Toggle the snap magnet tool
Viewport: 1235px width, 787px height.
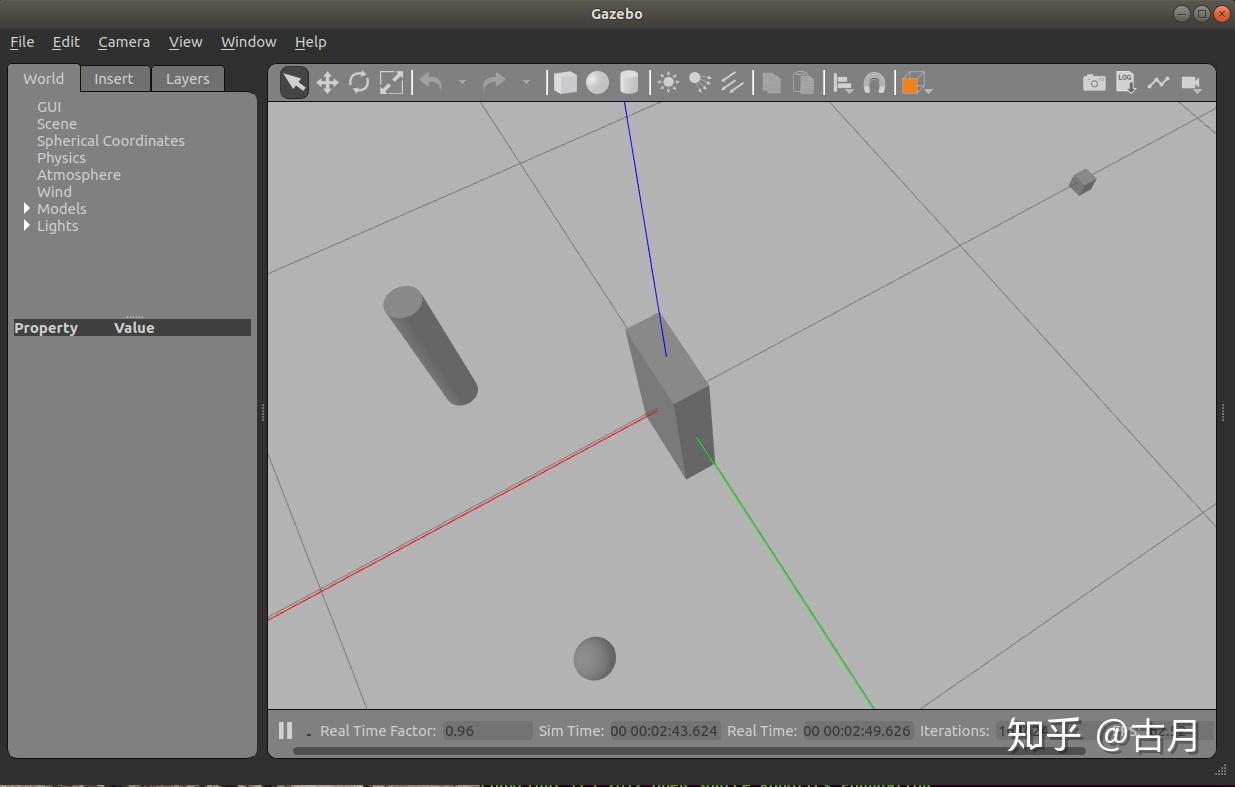874,83
